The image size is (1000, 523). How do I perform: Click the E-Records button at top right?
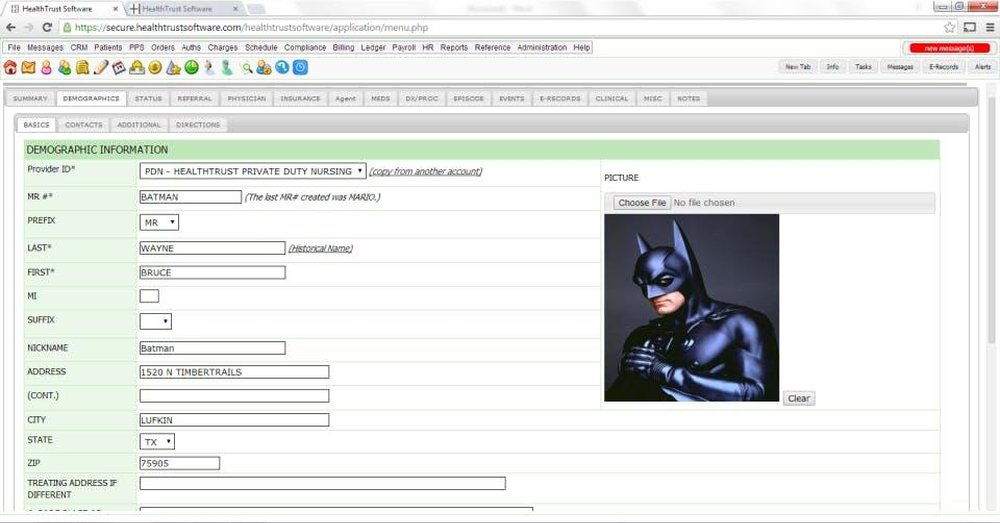[x=943, y=67]
